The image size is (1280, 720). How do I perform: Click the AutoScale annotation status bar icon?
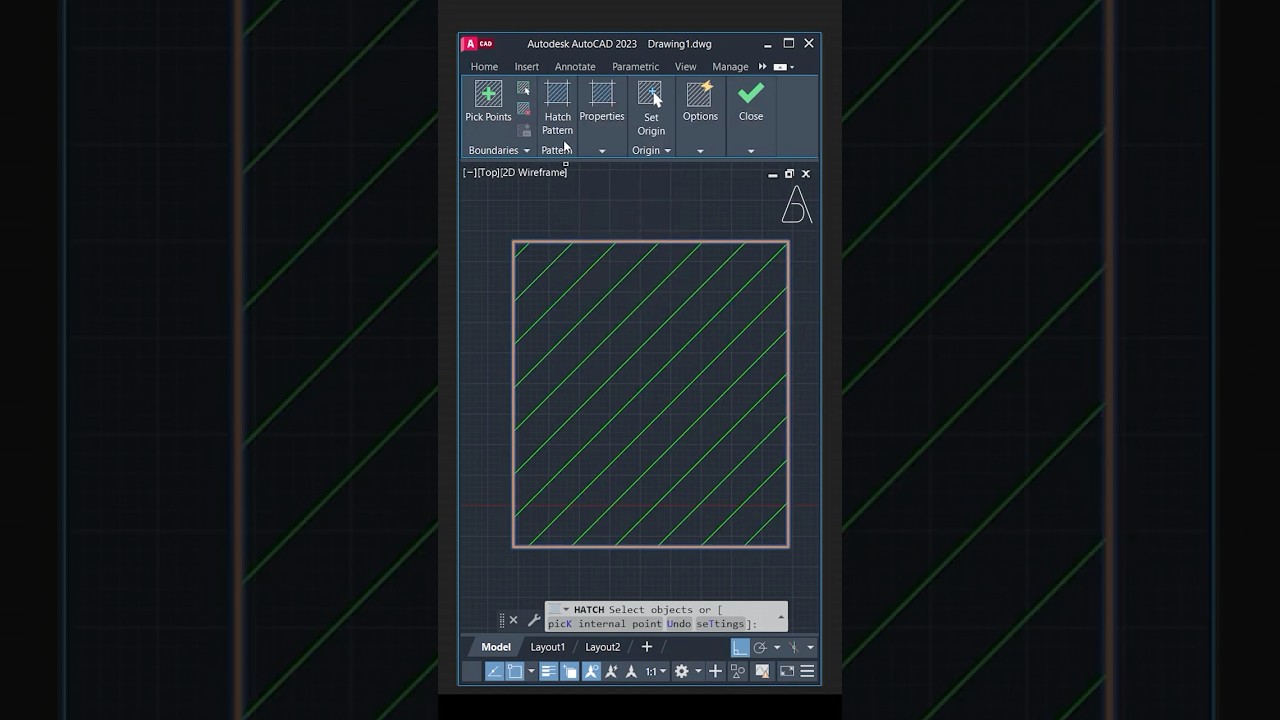(611, 671)
